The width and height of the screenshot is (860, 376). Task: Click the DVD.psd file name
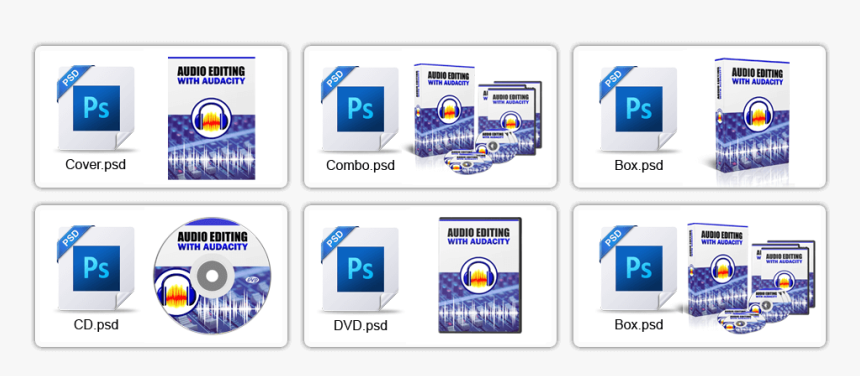coord(360,325)
